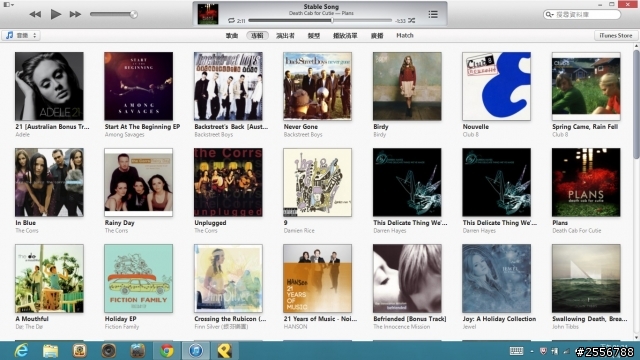Viewport: 640px width, 360px height.
Task: Switch to the 類型 tab
Action: [313, 36]
